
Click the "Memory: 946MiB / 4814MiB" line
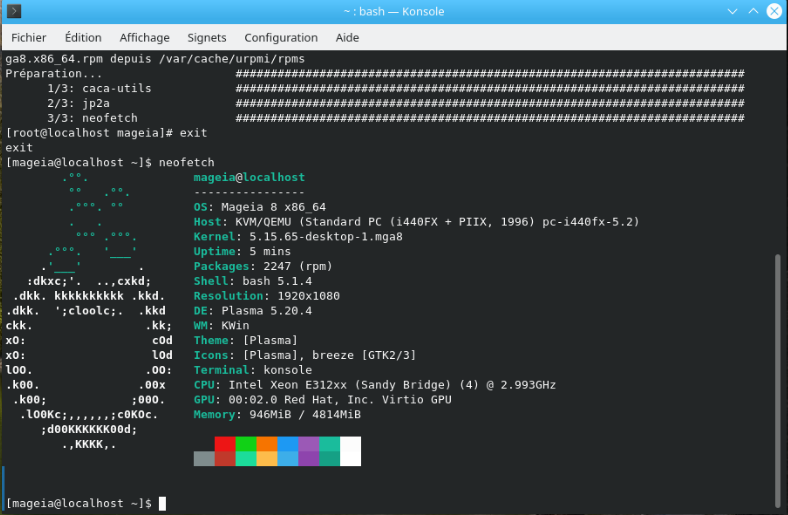coord(277,415)
